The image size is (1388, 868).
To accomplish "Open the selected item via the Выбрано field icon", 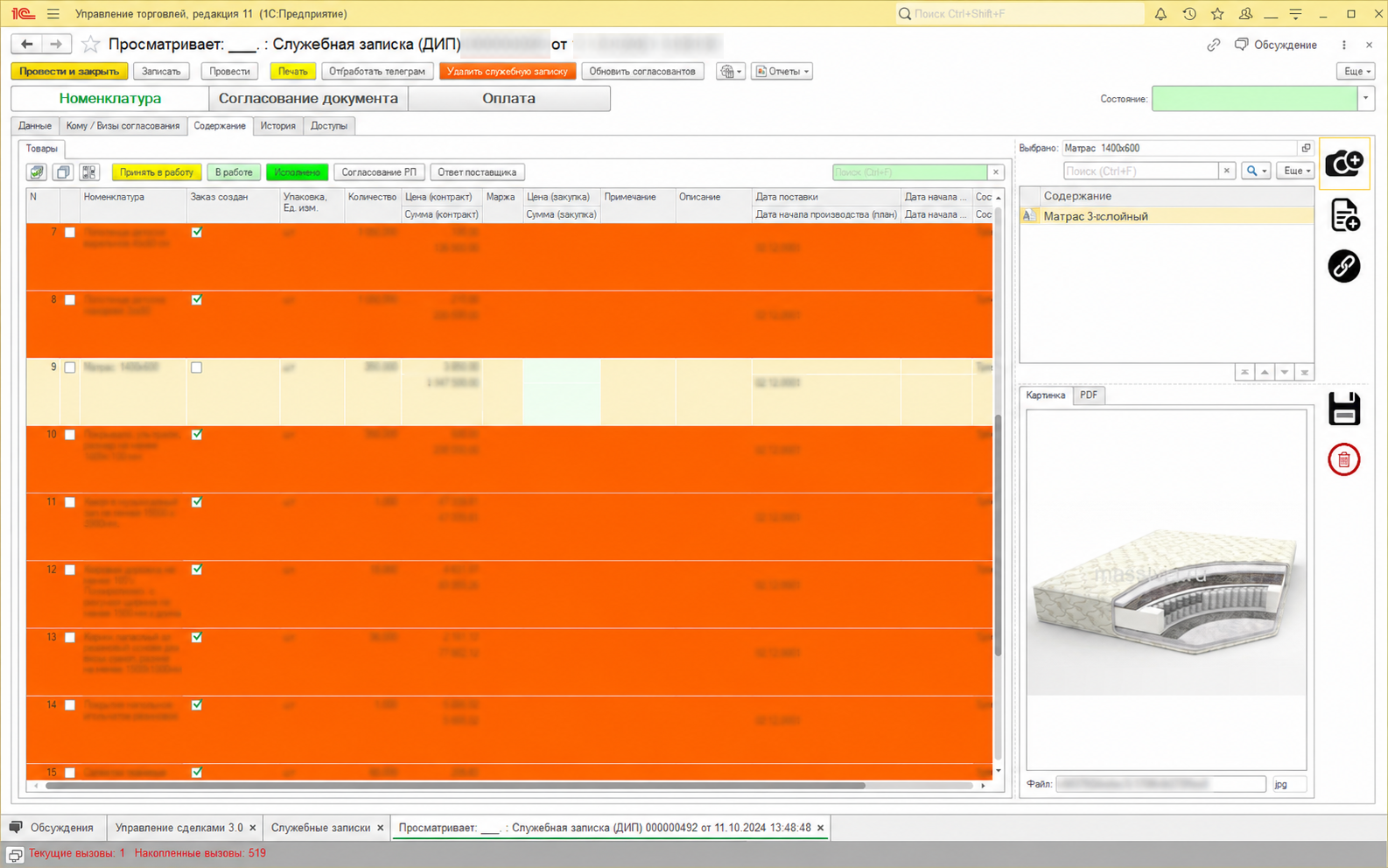I will (1307, 148).
